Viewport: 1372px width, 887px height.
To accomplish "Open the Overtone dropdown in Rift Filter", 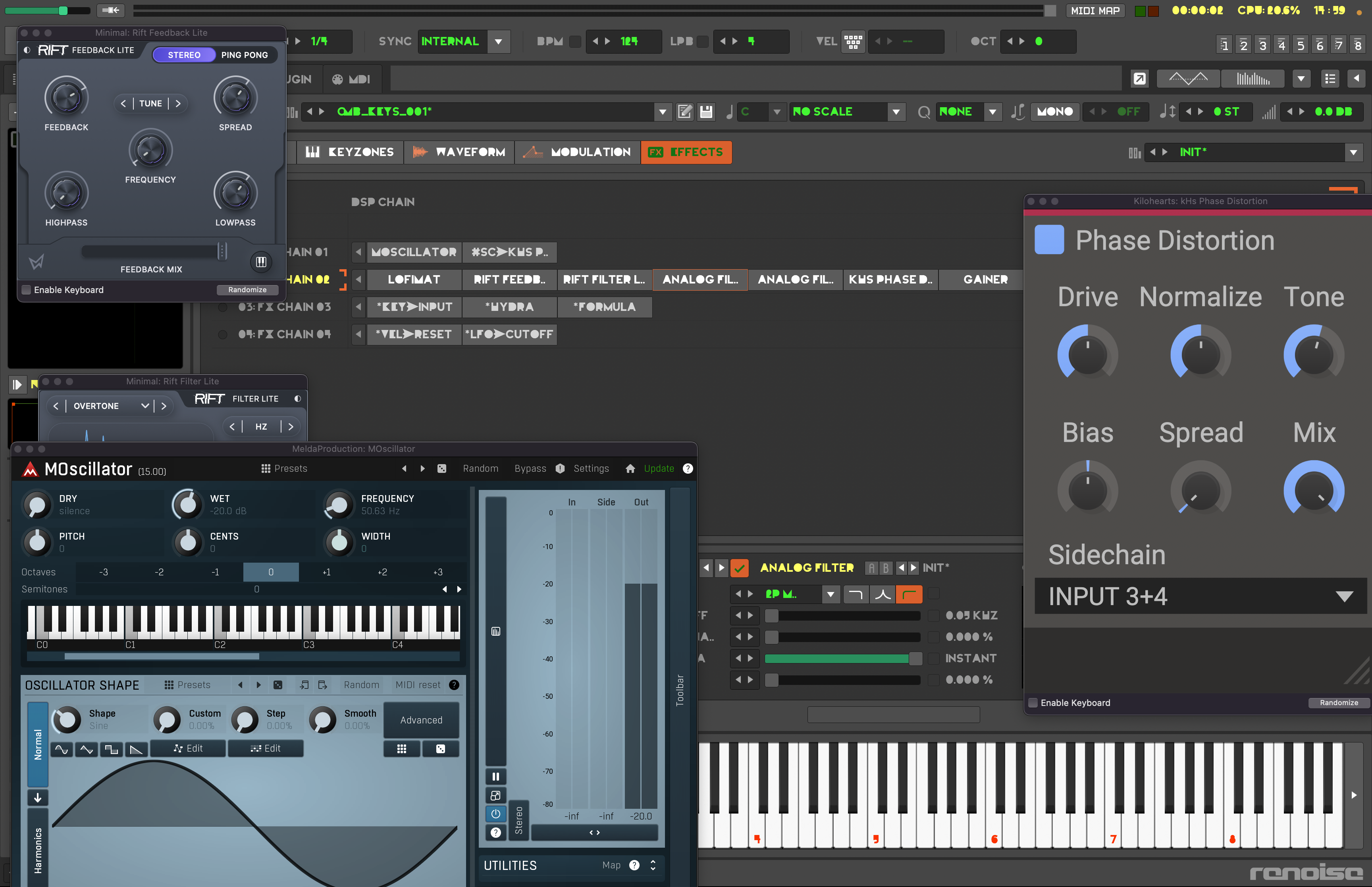I will point(144,406).
